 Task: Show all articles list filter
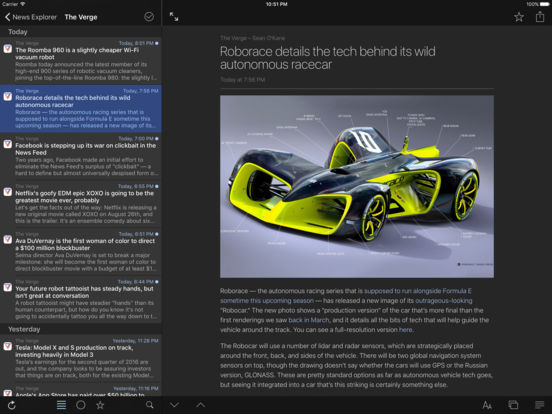pyautogui.click(x=61, y=405)
